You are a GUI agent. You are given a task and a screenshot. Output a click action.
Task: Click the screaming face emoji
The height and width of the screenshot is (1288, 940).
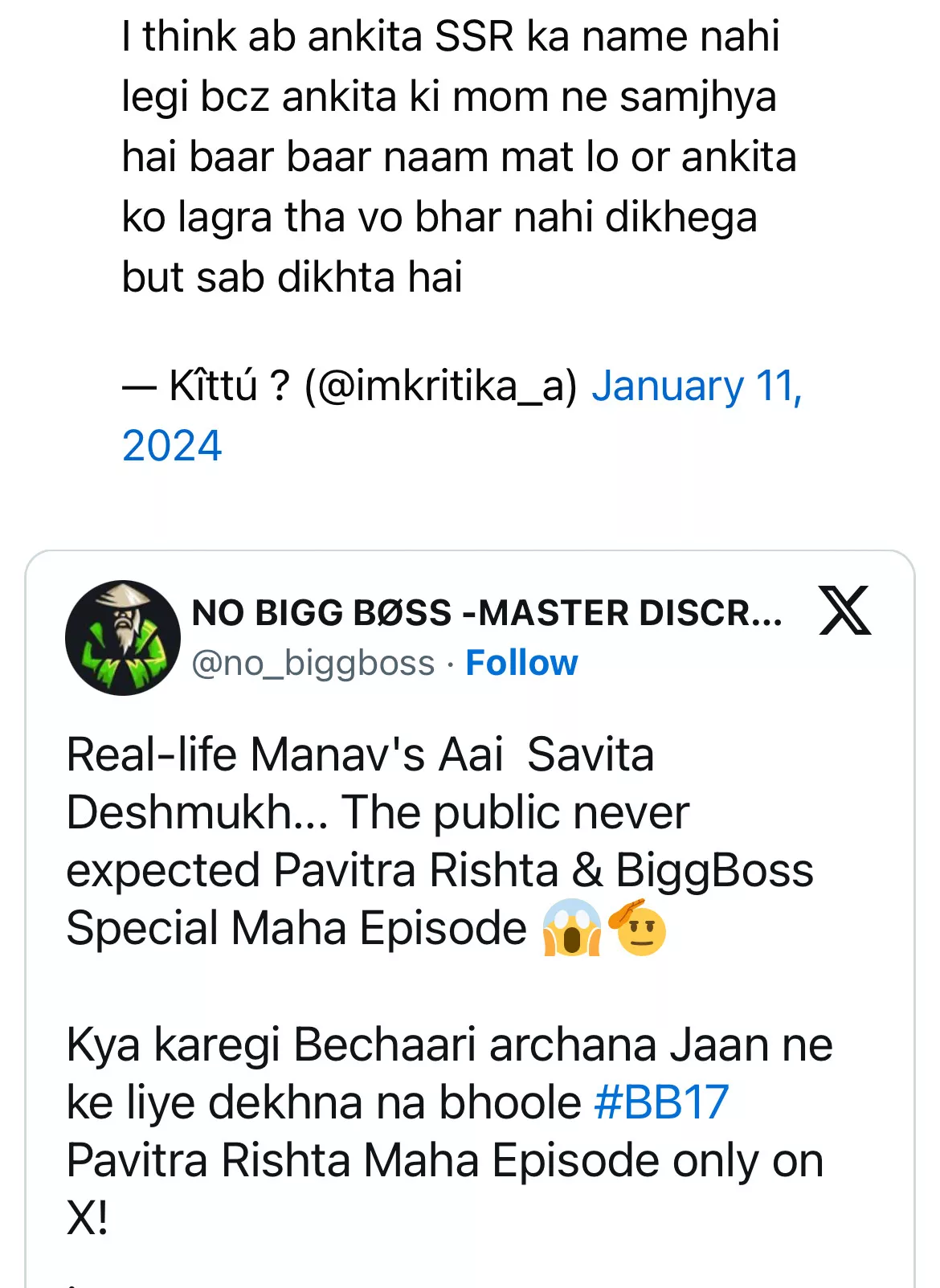click(x=571, y=929)
